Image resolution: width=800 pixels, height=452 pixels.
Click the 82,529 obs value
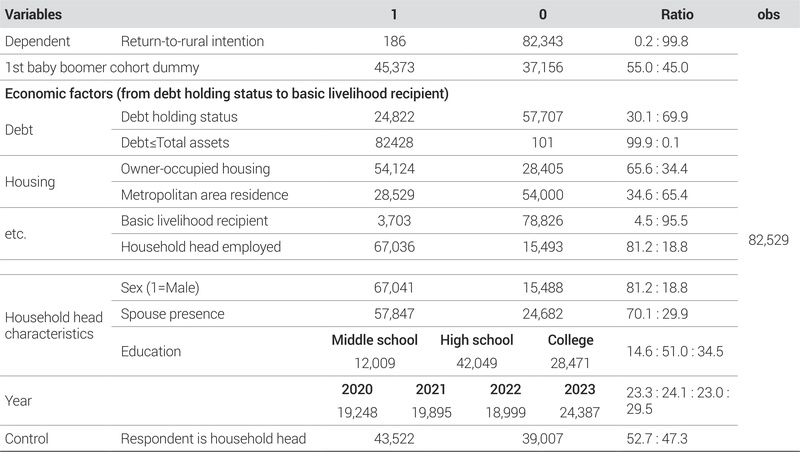770,240
